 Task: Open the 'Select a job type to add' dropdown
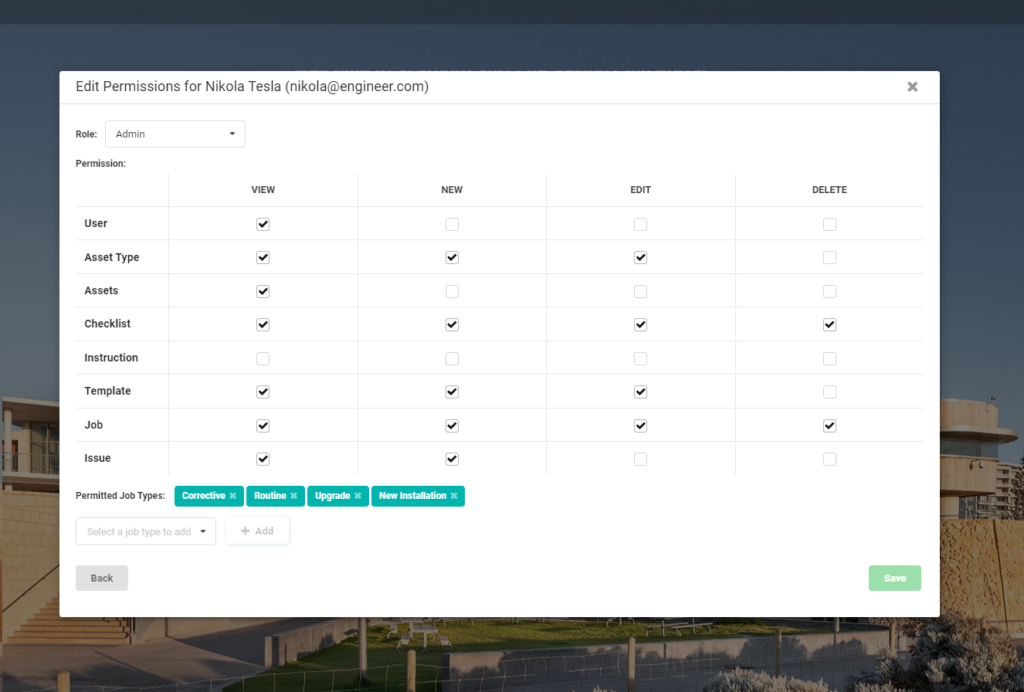[x=146, y=531]
